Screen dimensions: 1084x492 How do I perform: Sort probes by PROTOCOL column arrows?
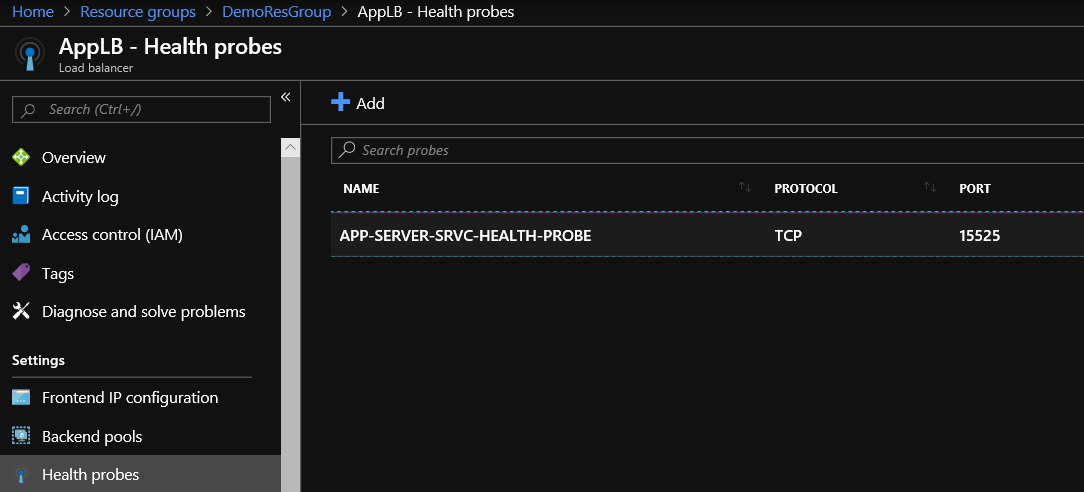931,187
